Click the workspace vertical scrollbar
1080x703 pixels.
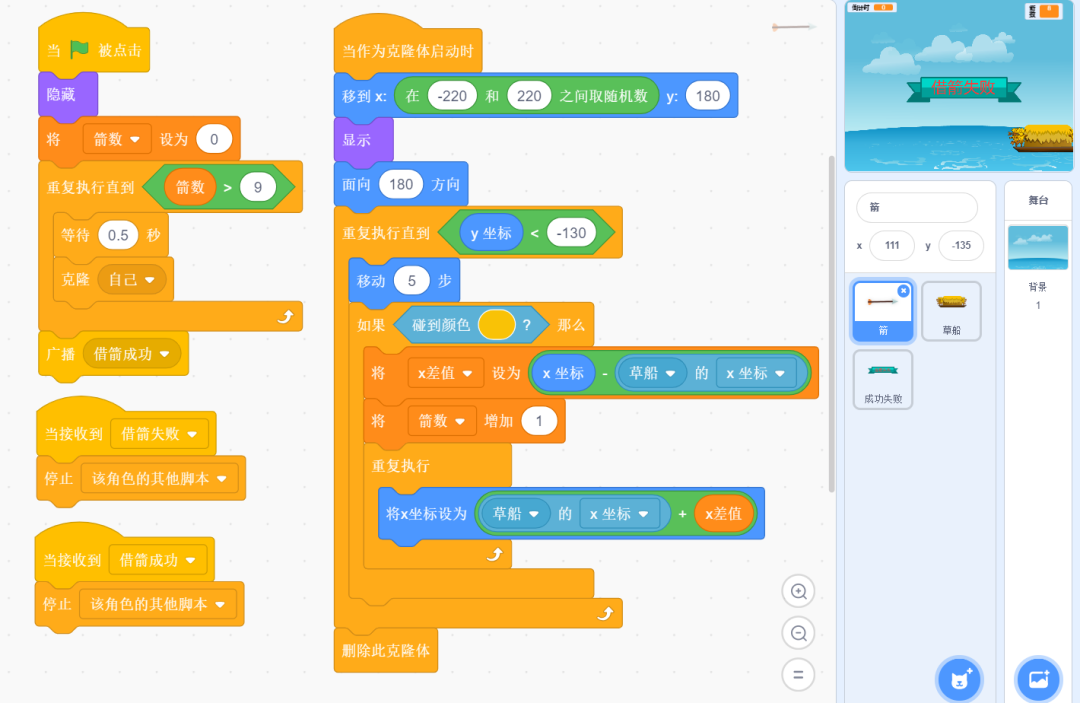(831, 320)
